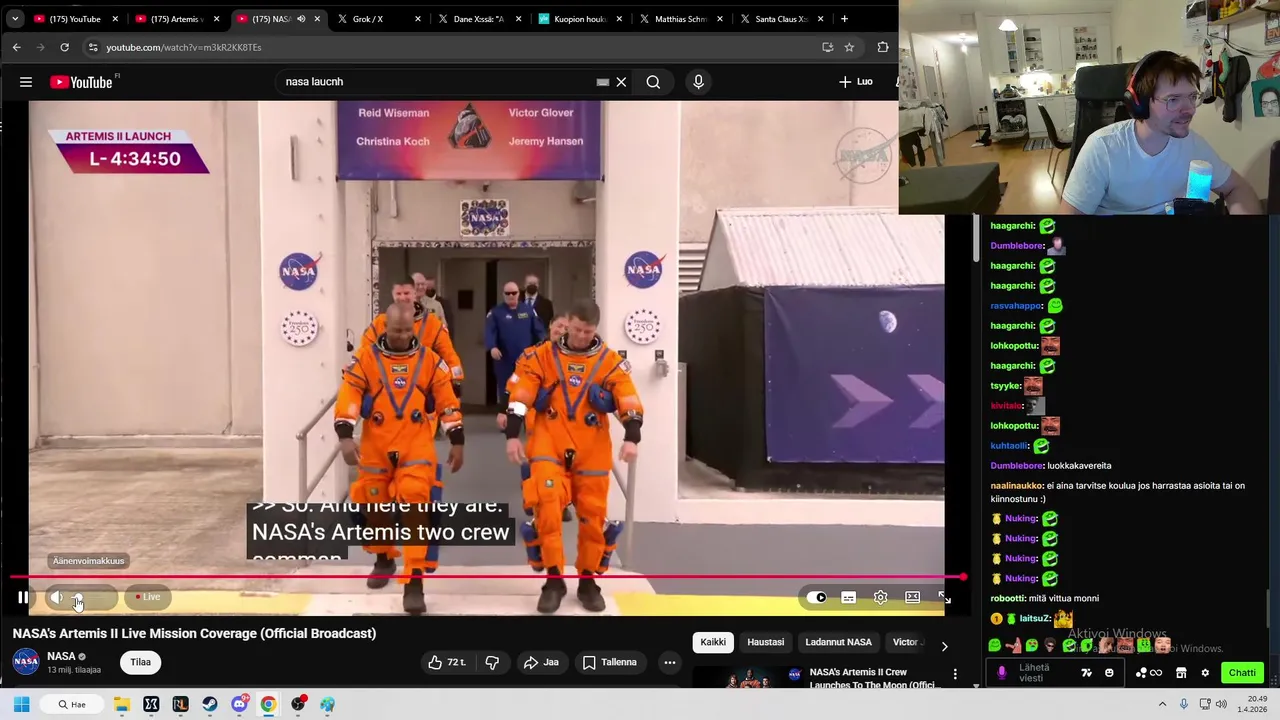This screenshot has height=720, width=1280.
Task: Open new browser tab with plus
Action: [844, 19]
